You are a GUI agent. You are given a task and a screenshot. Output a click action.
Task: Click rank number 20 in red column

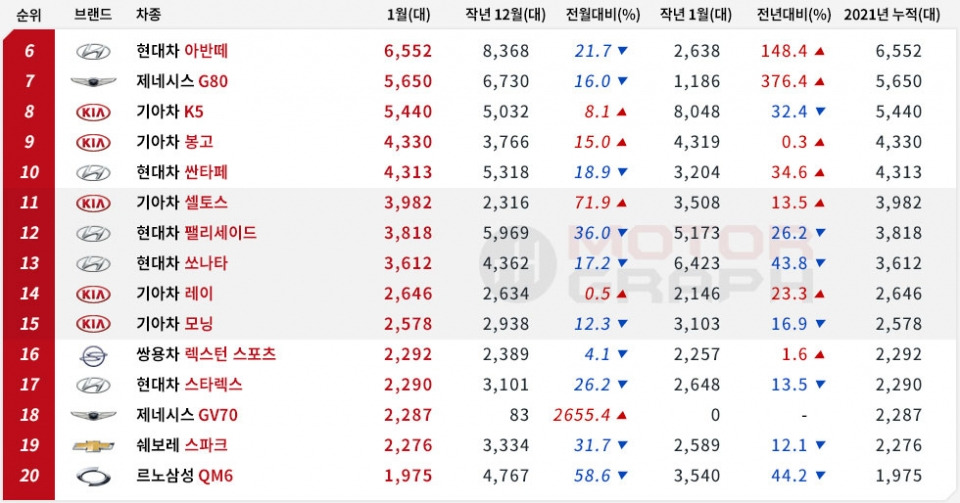pos(29,476)
